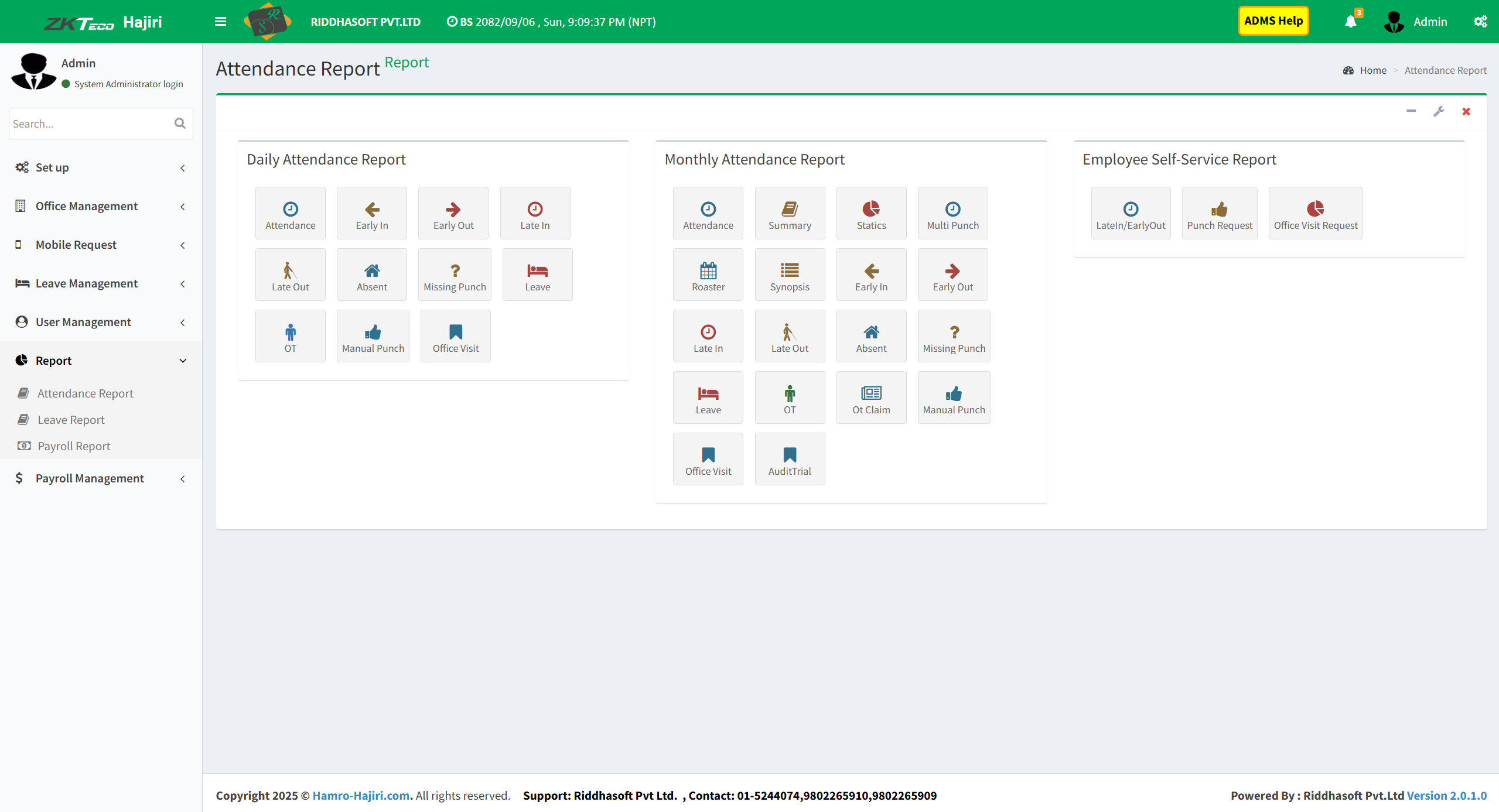Select Payroll Report in sidebar
The width and height of the screenshot is (1499, 812).
click(74, 447)
